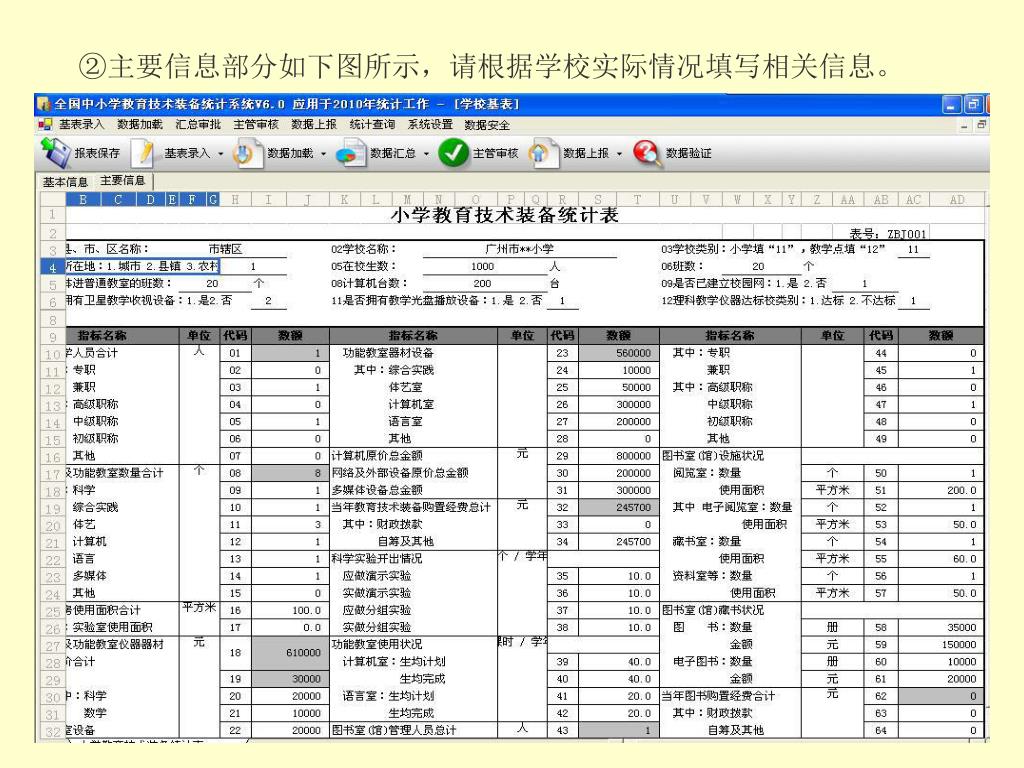1024x768 pixels.
Task: Minimize the inner document window
Action: point(965,125)
